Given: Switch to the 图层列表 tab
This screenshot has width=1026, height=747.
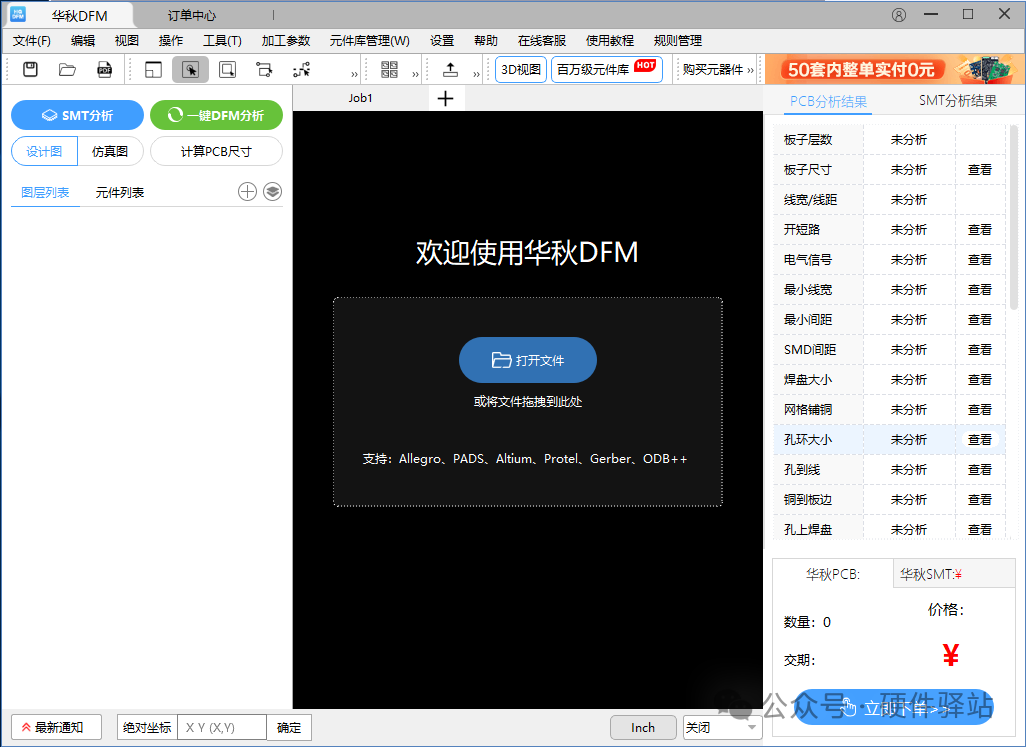Looking at the screenshot, I should tap(45, 192).
